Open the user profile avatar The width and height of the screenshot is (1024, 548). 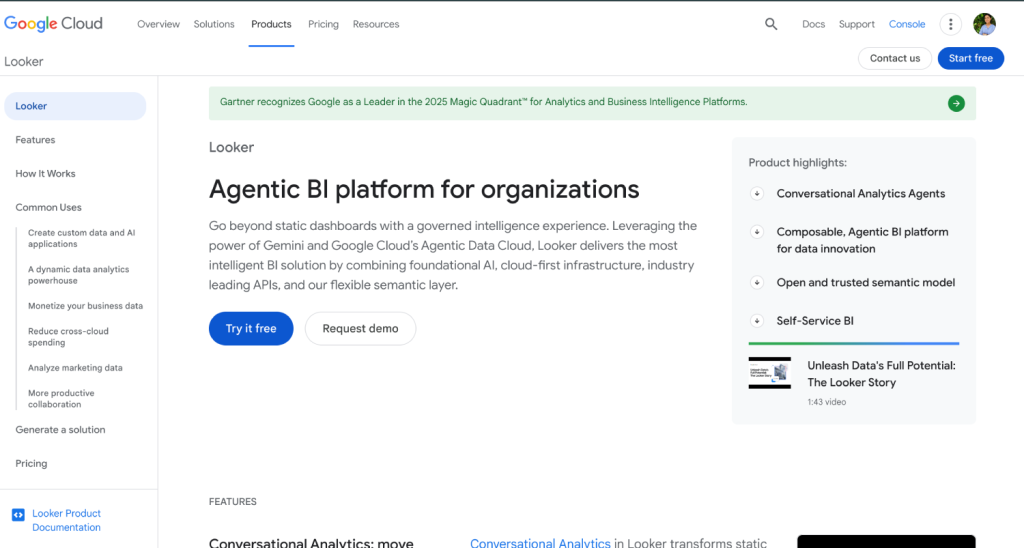[x=984, y=24]
